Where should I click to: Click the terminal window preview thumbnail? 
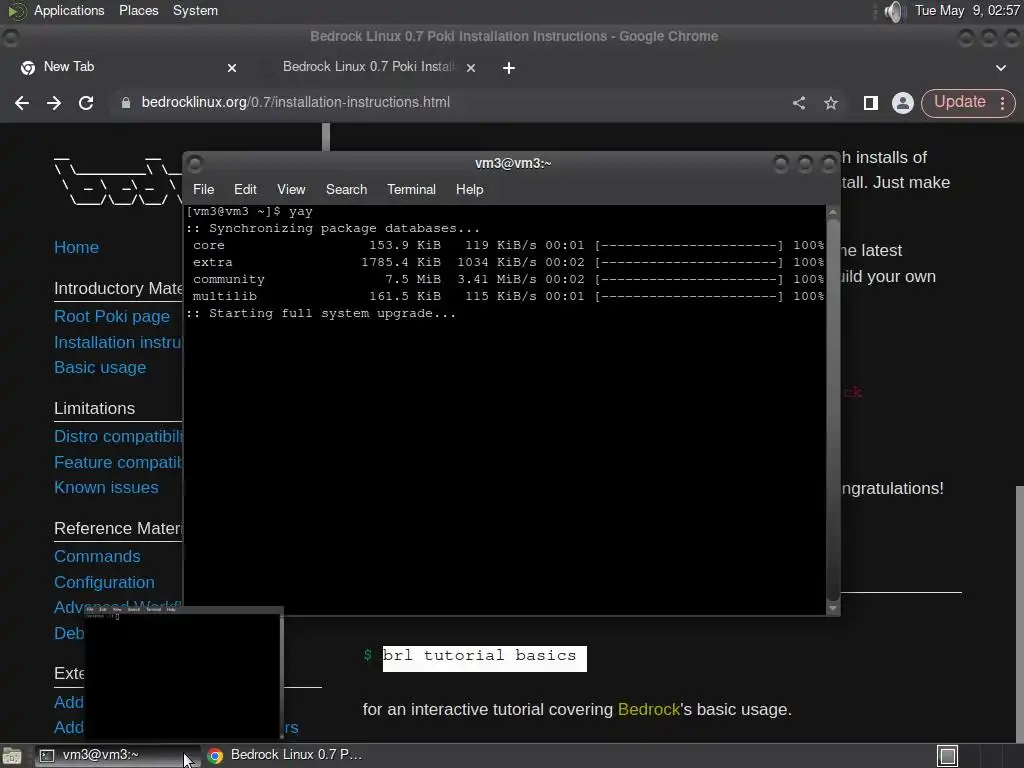pyautogui.click(x=184, y=673)
